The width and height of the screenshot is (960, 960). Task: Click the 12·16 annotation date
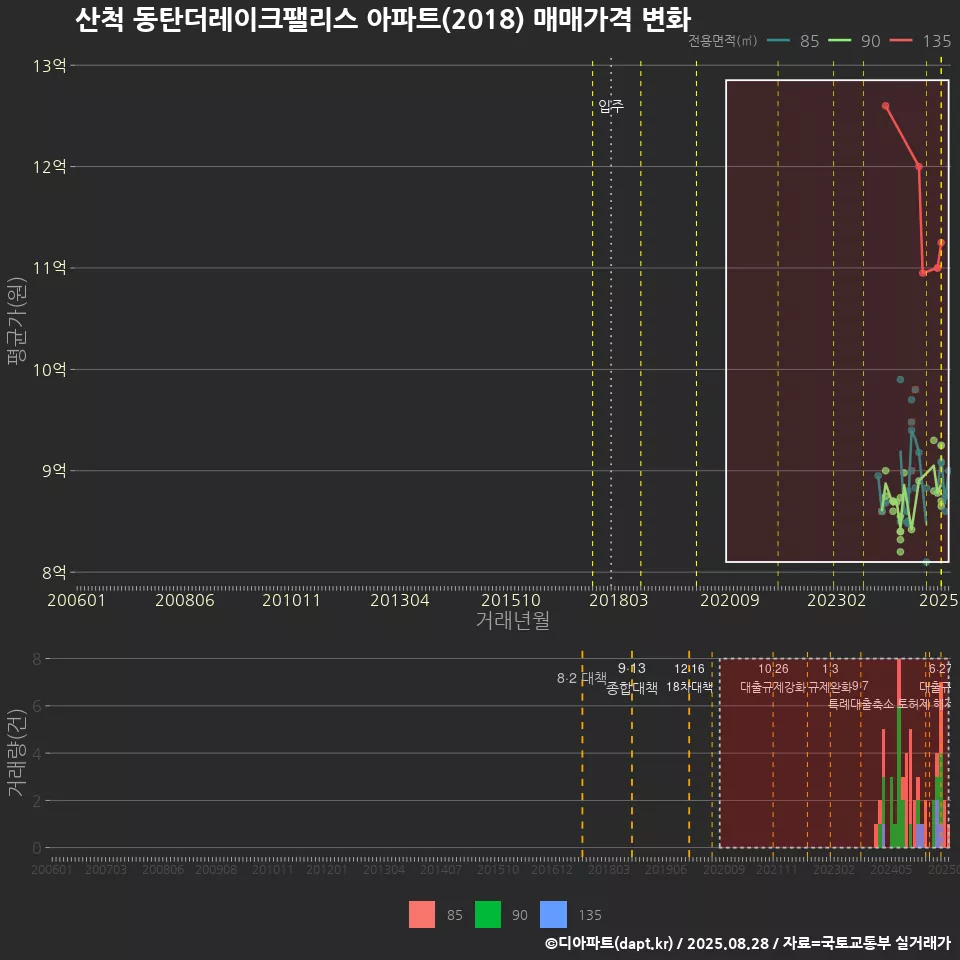click(x=689, y=669)
